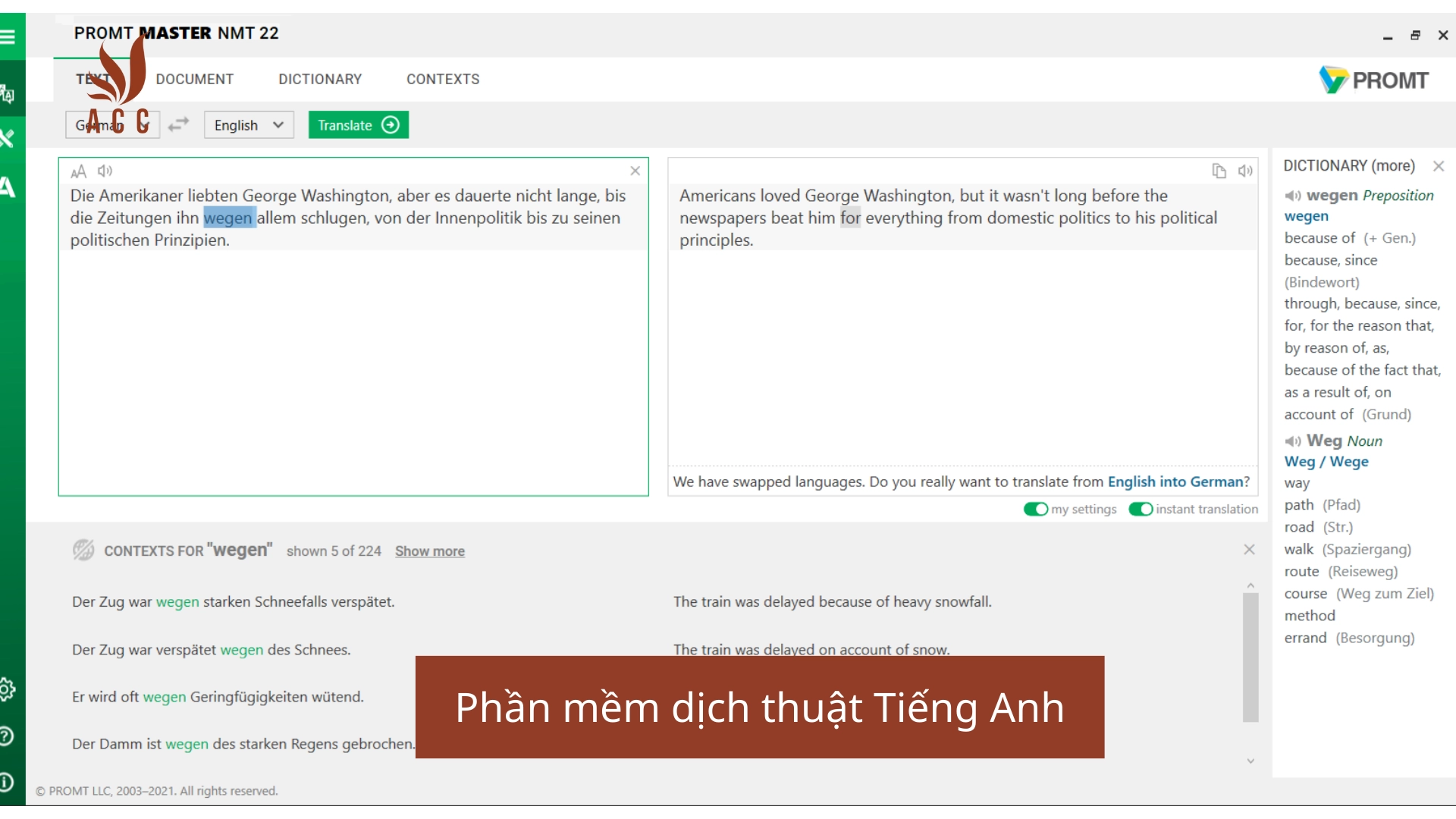Click the route (Reiseweg) dictionary translation
This screenshot has width=1456, height=819.
click(1341, 571)
